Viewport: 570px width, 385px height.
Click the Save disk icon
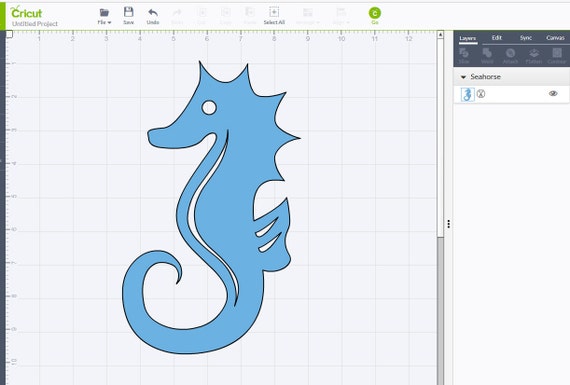tap(128, 12)
